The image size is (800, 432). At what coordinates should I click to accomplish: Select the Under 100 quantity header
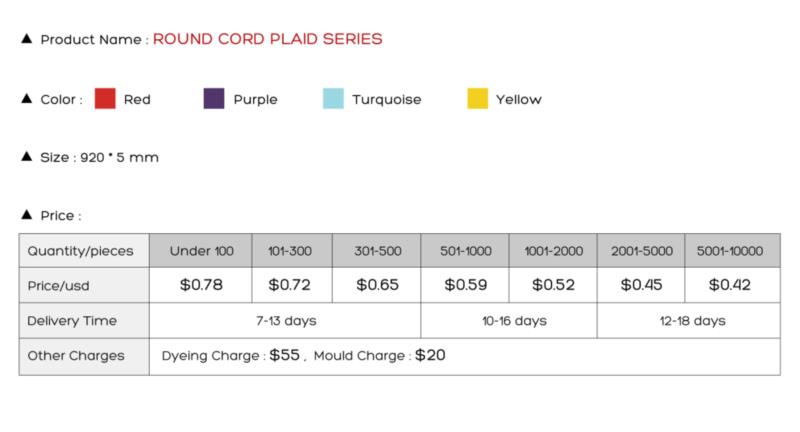coord(201,250)
